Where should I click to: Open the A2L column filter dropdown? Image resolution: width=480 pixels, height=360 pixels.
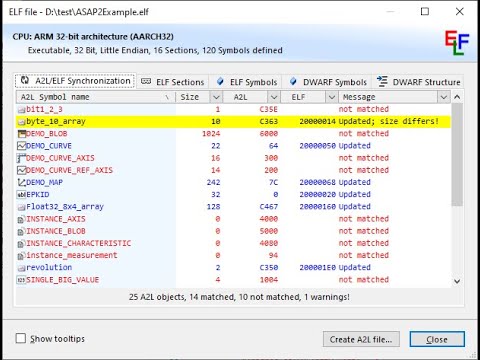(x=274, y=97)
